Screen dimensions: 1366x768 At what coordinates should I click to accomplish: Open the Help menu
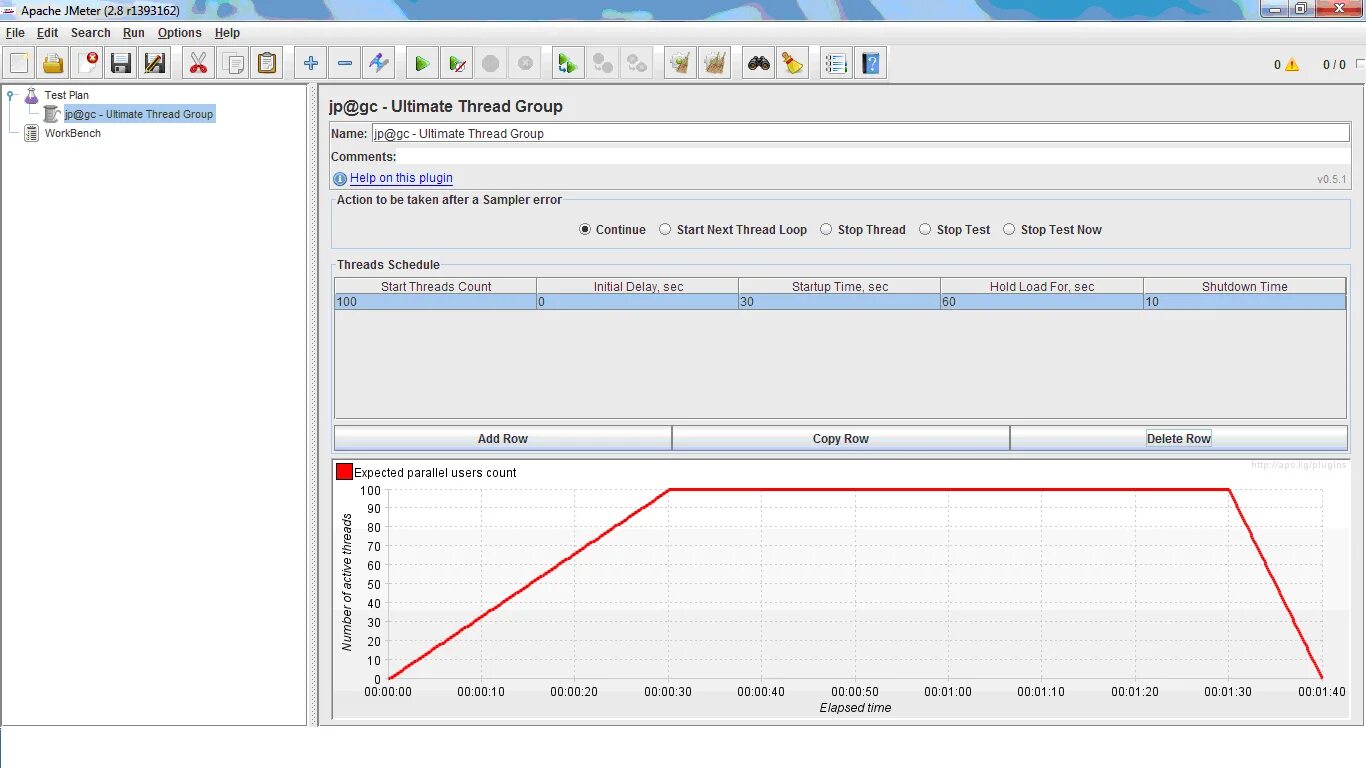click(227, 33)
